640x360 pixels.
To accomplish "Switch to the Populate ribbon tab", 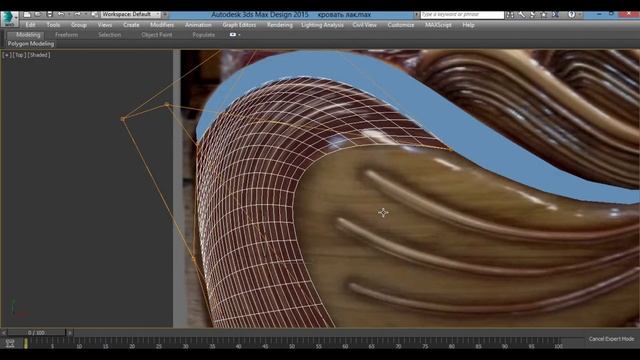I will [204, 35].
